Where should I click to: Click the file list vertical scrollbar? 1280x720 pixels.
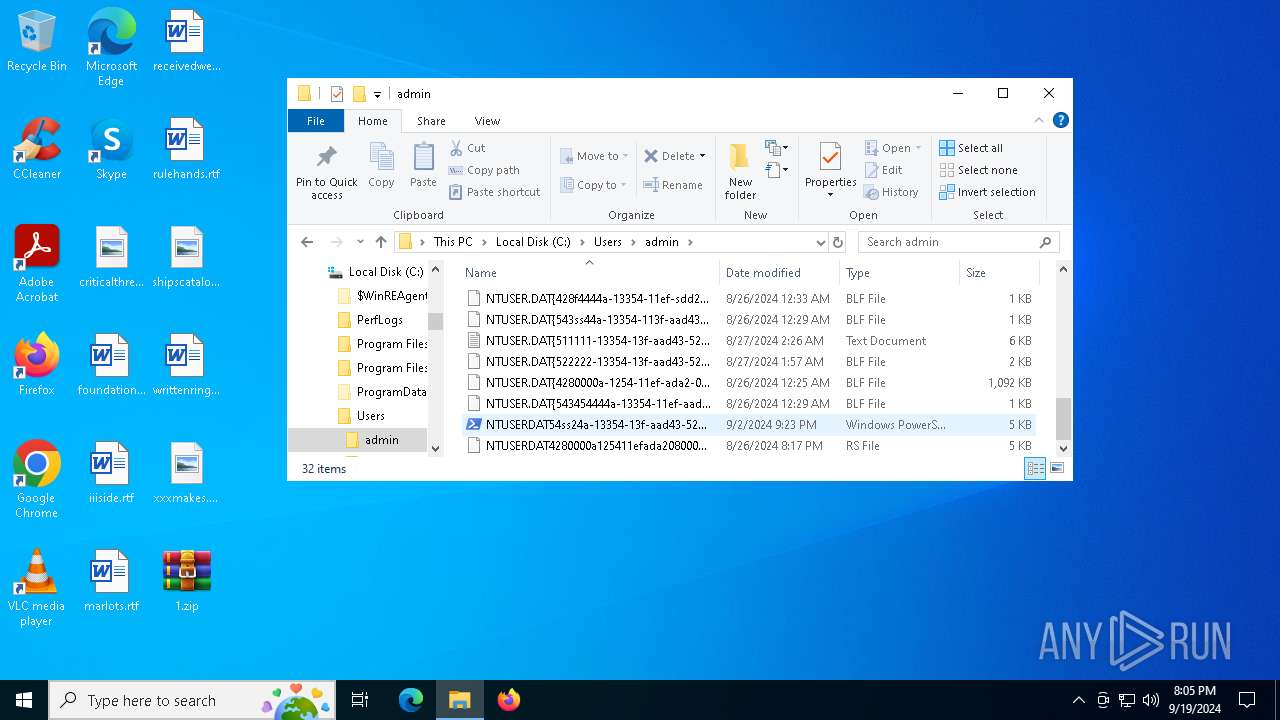click(1063, 417)
